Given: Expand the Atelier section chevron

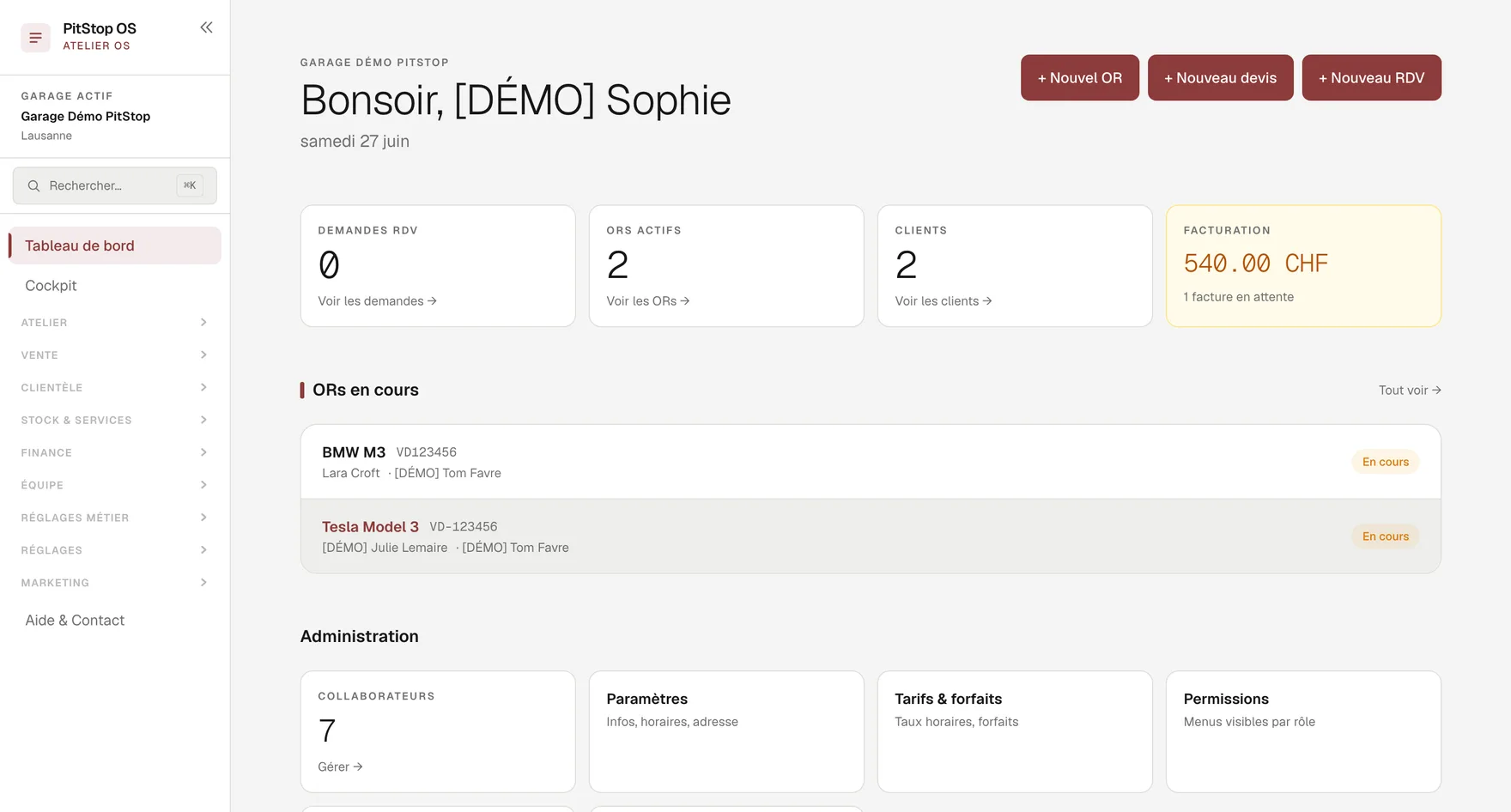Looking at the screenshot, I should tap(203, 323).
